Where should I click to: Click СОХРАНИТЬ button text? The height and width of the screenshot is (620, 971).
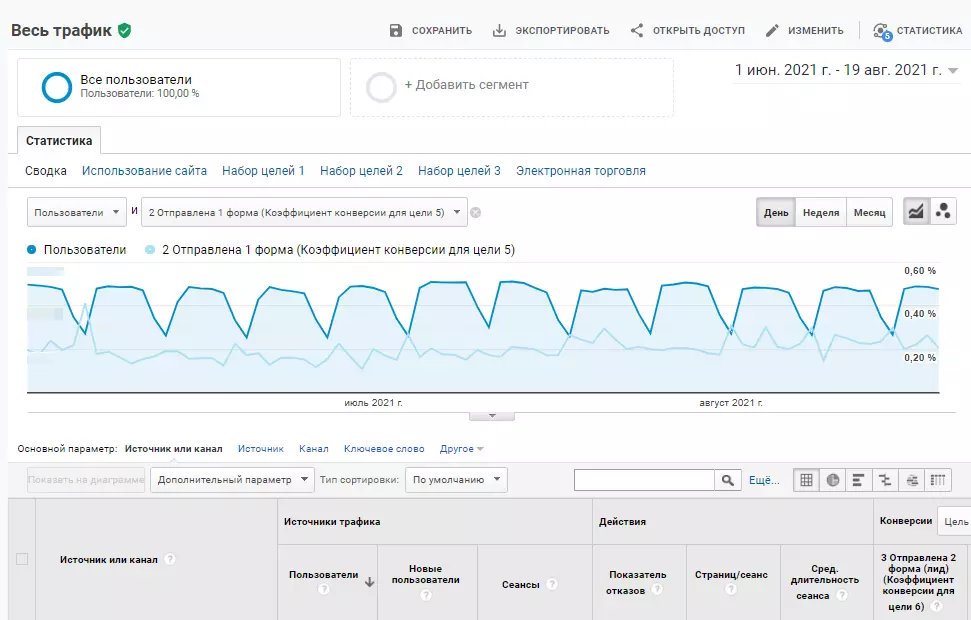(x=442, y=30)
